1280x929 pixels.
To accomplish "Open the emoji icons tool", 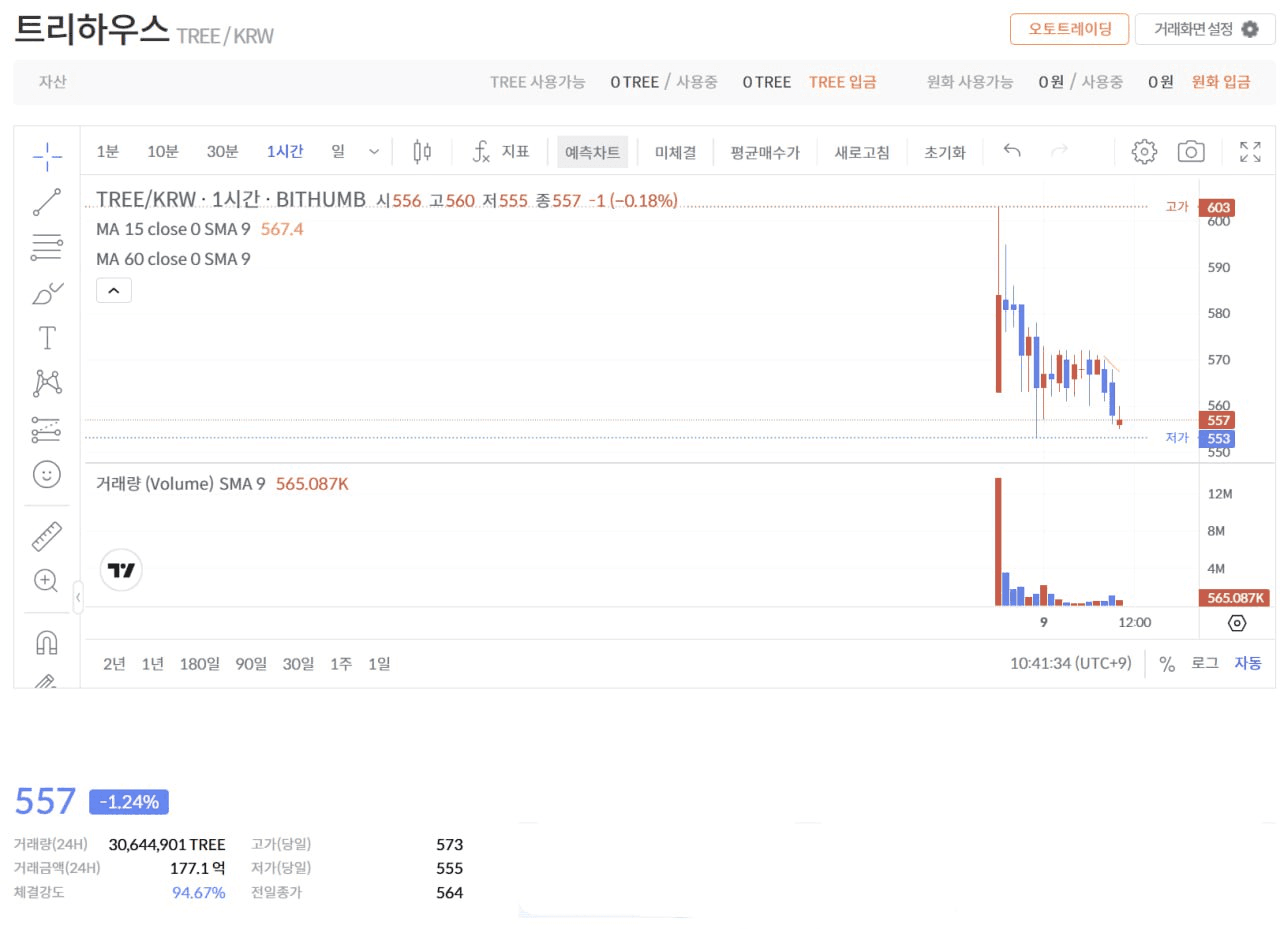I will pyautogui.click(x=47, y=474).
